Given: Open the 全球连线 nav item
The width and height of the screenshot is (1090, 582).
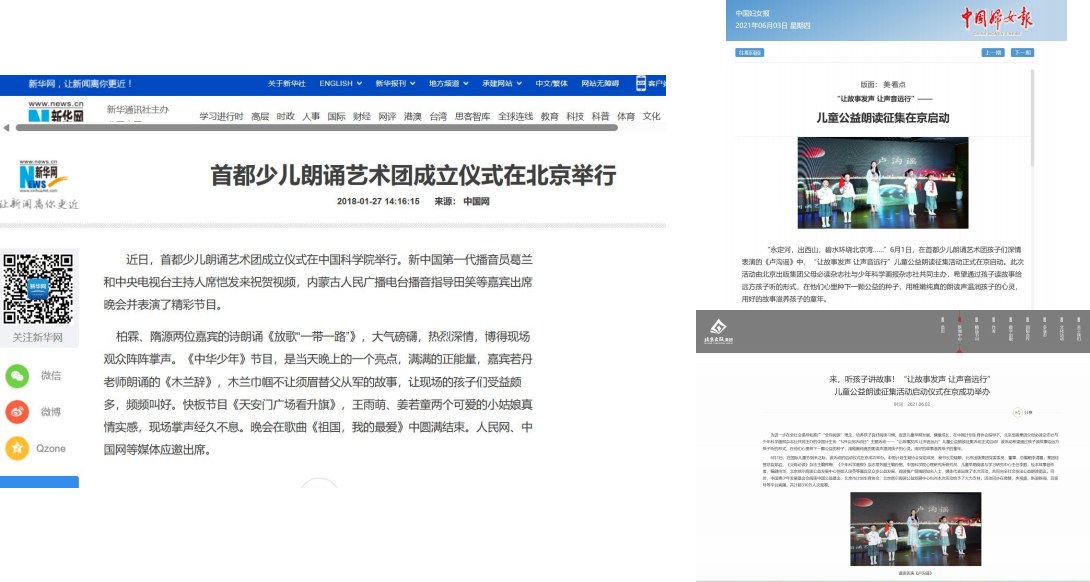Looking at the screenshot, I should click(515, 116).
